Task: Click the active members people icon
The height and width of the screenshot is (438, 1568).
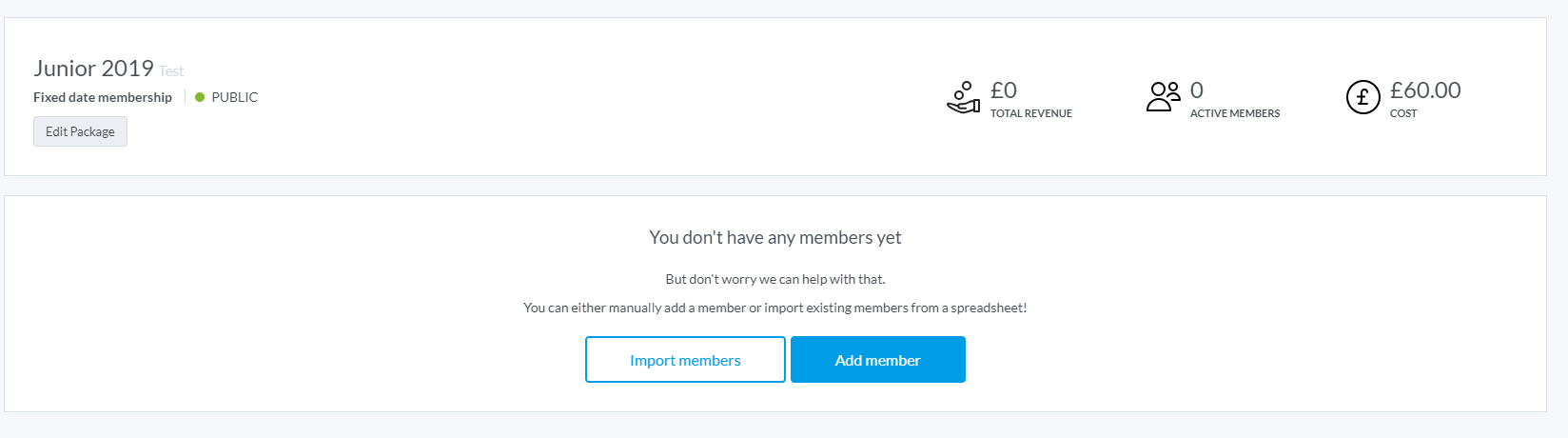Action: click(1163, 97)
